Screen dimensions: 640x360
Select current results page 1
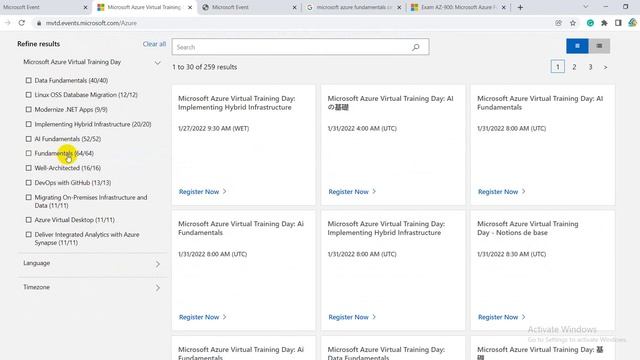pyautogui.click(x=558, y=67)
